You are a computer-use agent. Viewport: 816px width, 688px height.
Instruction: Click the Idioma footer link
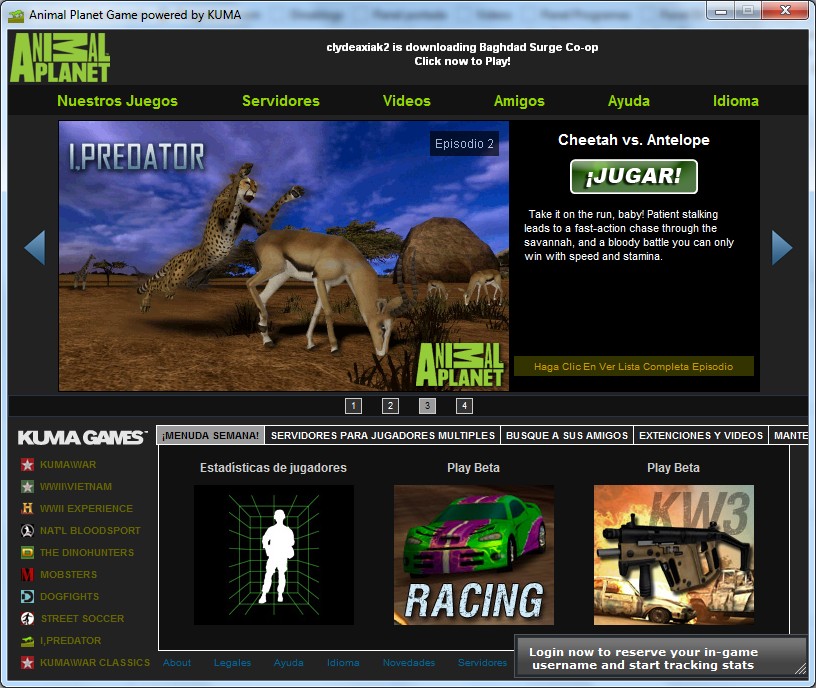[343, 662]
